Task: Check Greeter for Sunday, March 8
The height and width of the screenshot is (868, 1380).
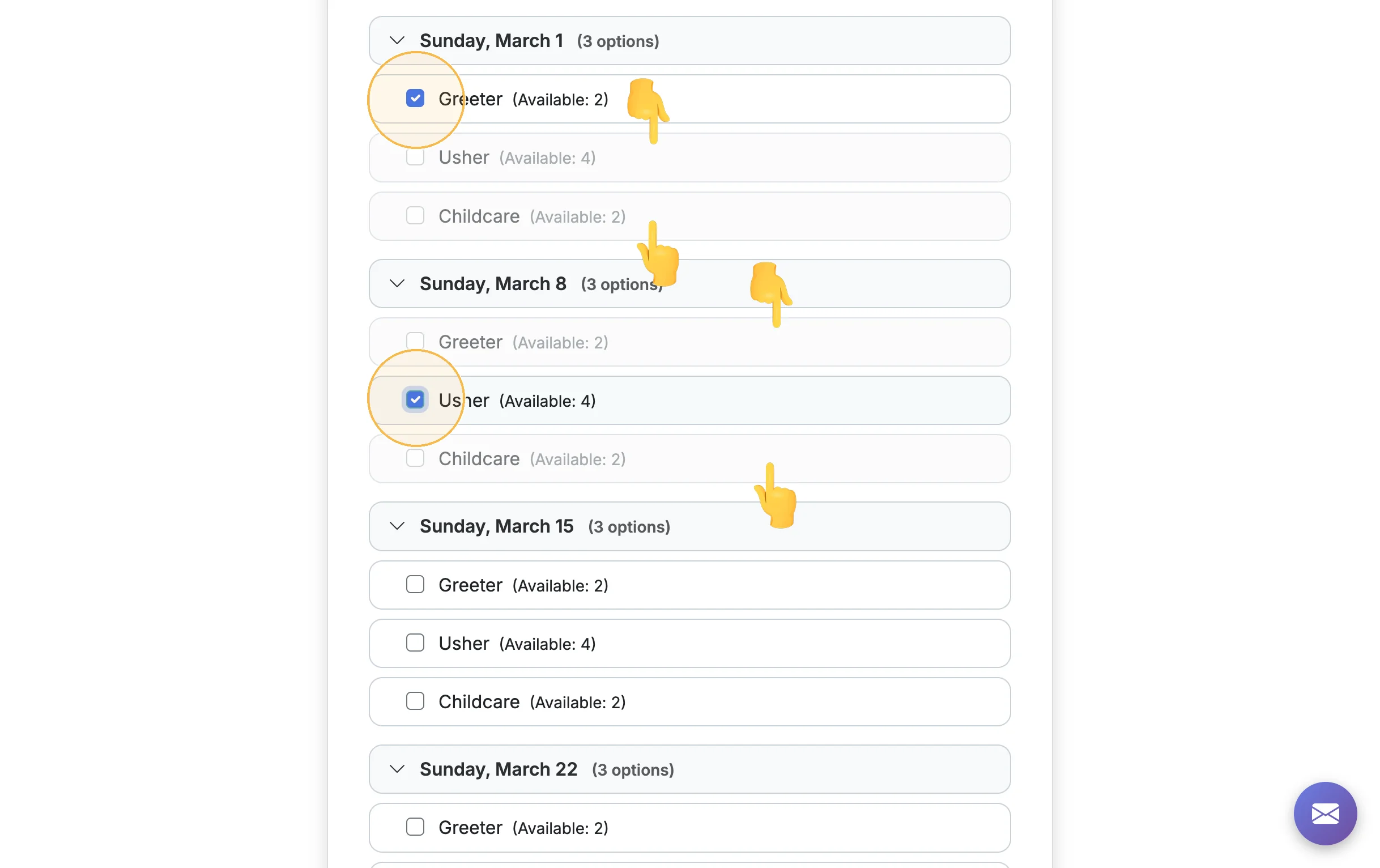Action: coord(415,341)
